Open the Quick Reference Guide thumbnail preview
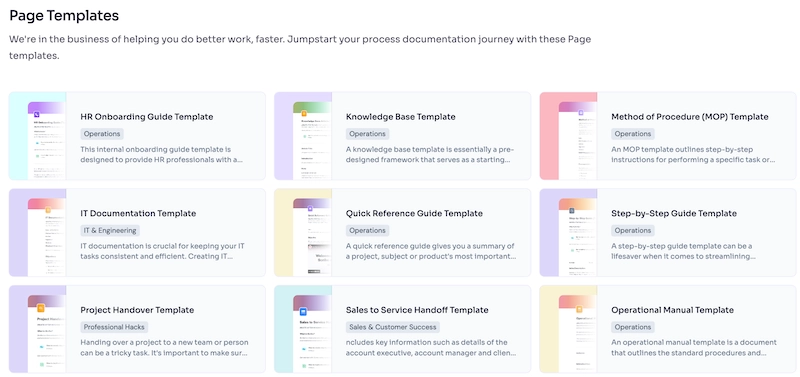The image size is (800, 377). 303,233
